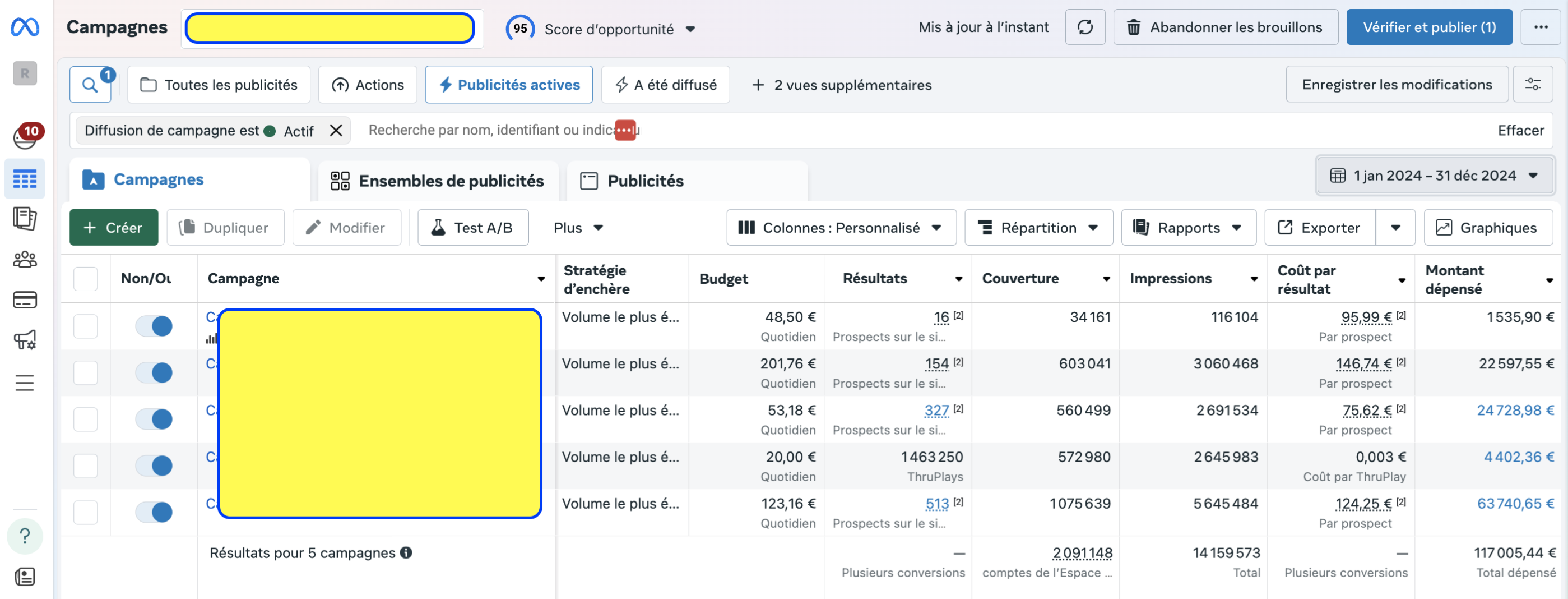1568x599 pixels.
Task: Turn off the 48,50 € budget campaign switch
Action: [154, 326]
